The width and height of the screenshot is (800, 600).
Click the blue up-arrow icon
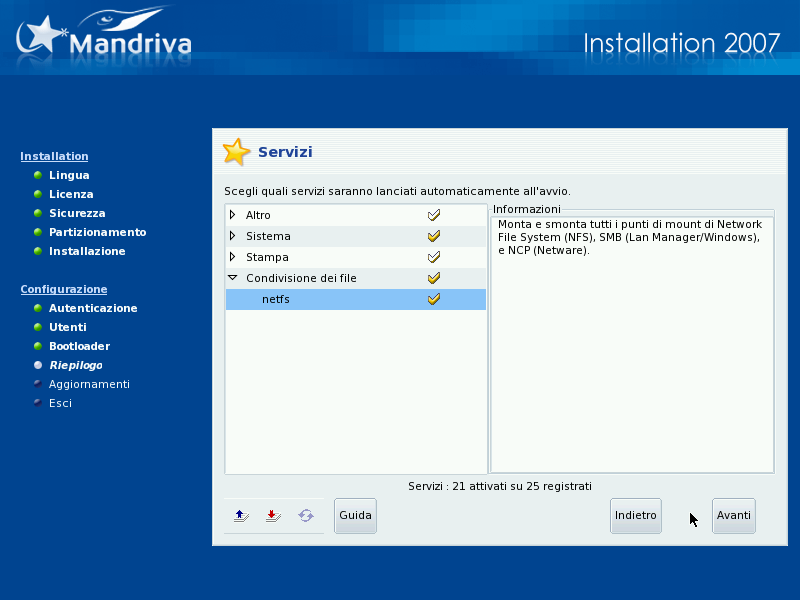point(240,516)
